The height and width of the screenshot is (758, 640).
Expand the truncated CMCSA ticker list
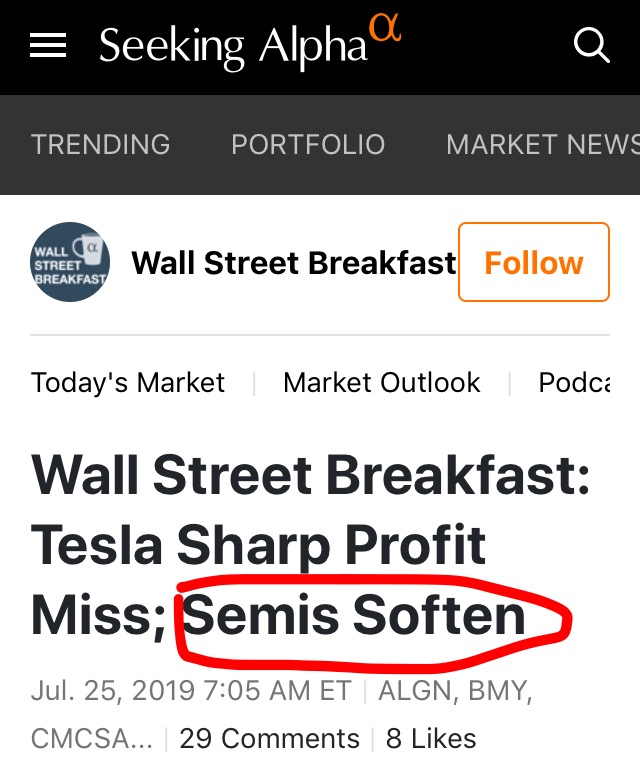tap(92, 739)
